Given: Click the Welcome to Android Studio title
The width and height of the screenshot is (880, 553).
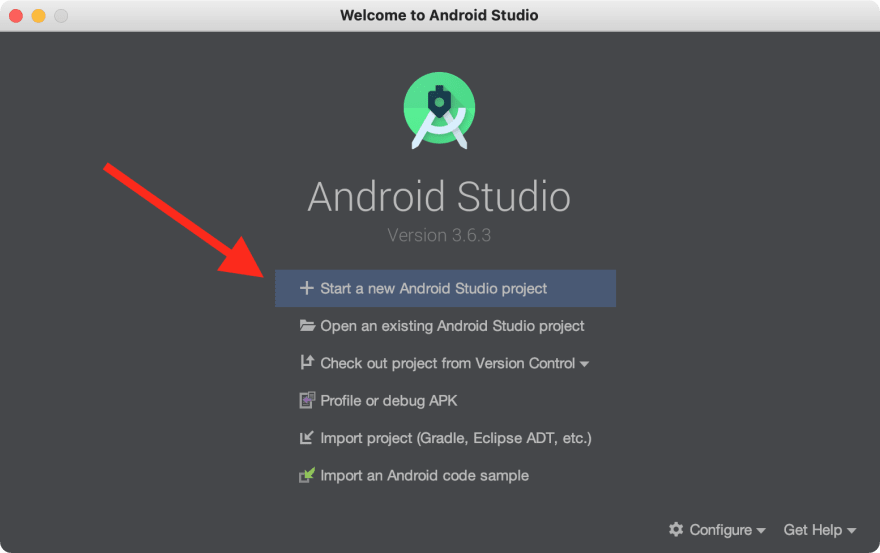Looking at the screenshot, I should click(439, 15).
